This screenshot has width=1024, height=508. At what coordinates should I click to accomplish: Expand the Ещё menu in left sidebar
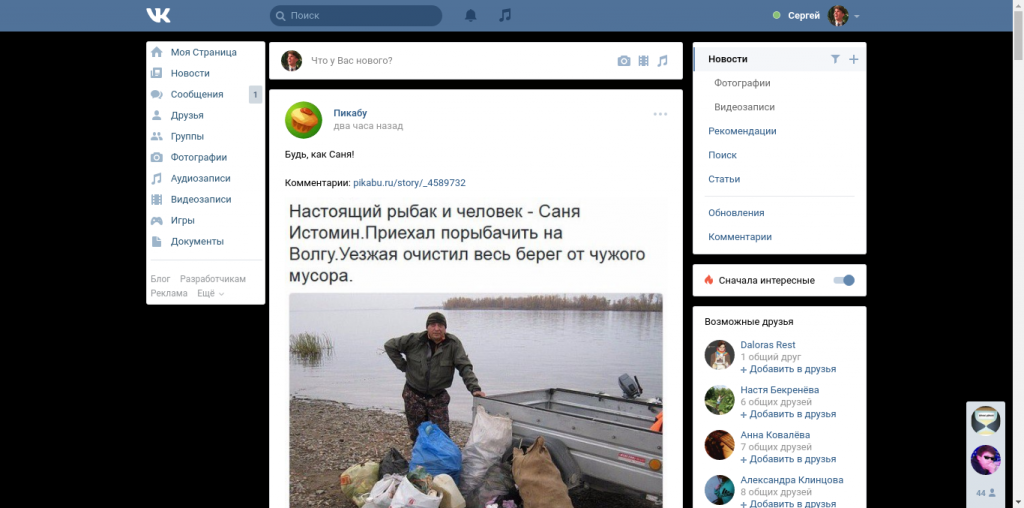pos(210,293)
